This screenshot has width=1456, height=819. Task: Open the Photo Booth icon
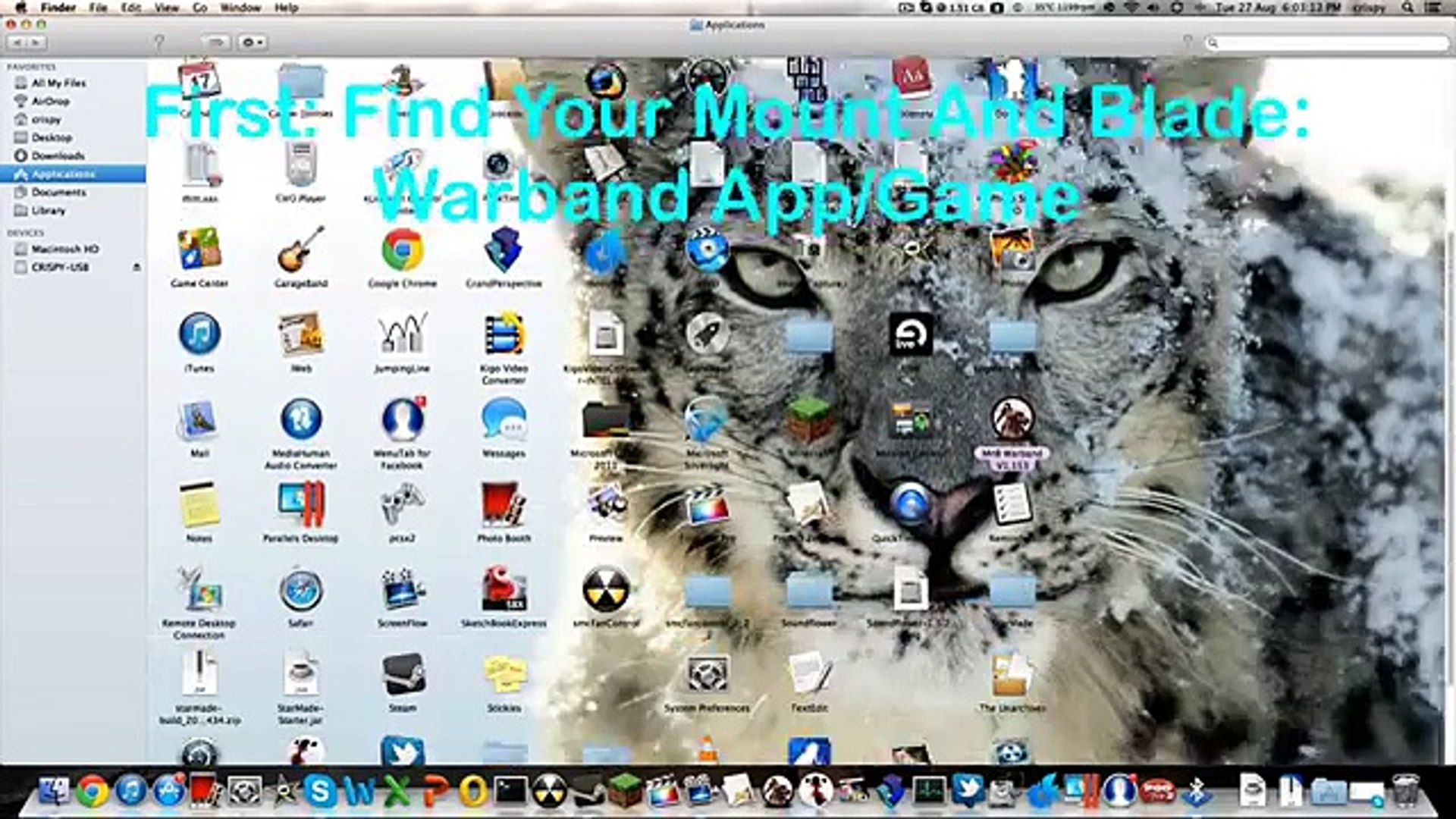click(504, 504)
